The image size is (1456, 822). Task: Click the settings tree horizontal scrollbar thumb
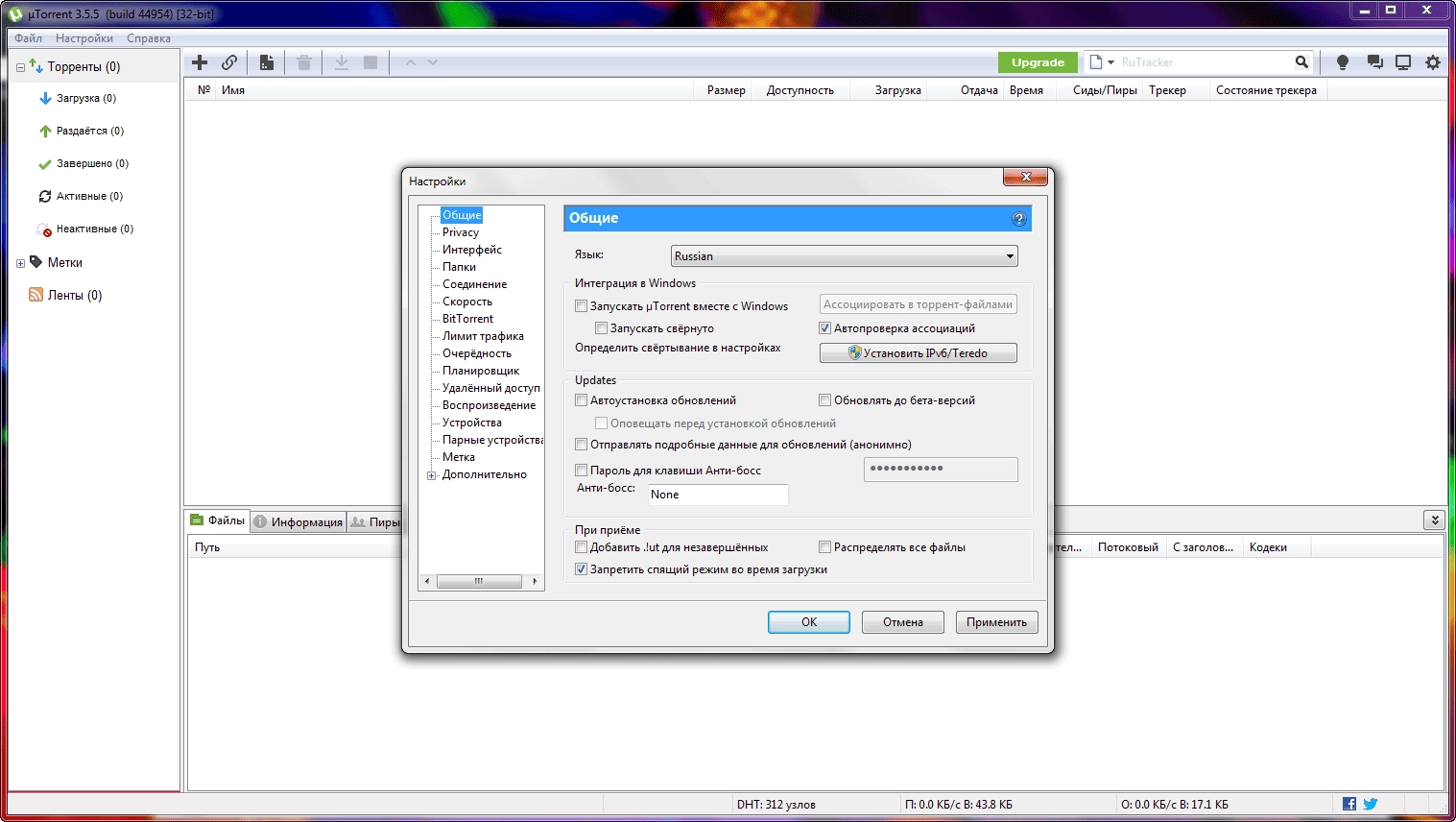[x=479, y=581]
